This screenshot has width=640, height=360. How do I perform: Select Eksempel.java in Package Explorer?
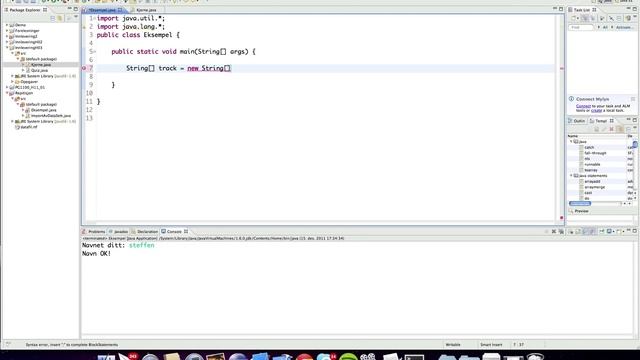(x=43, y=110)
